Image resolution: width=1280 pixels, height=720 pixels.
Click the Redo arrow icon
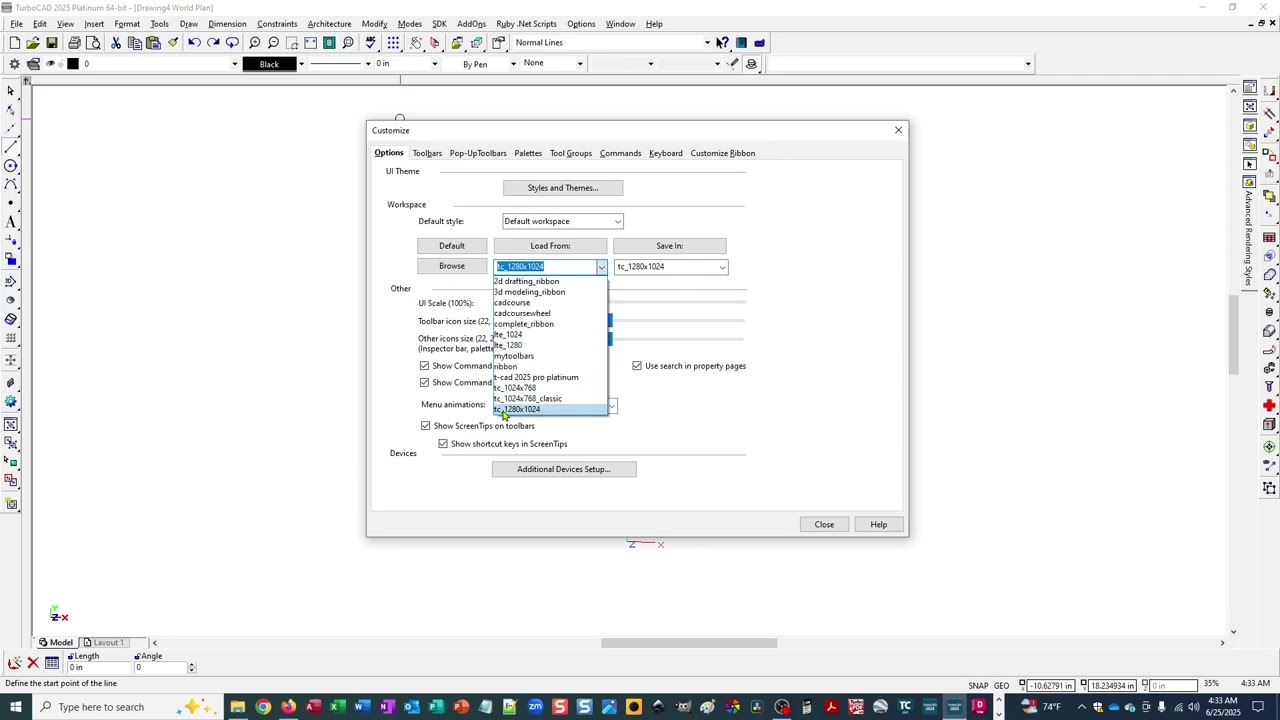click(213, 43)
